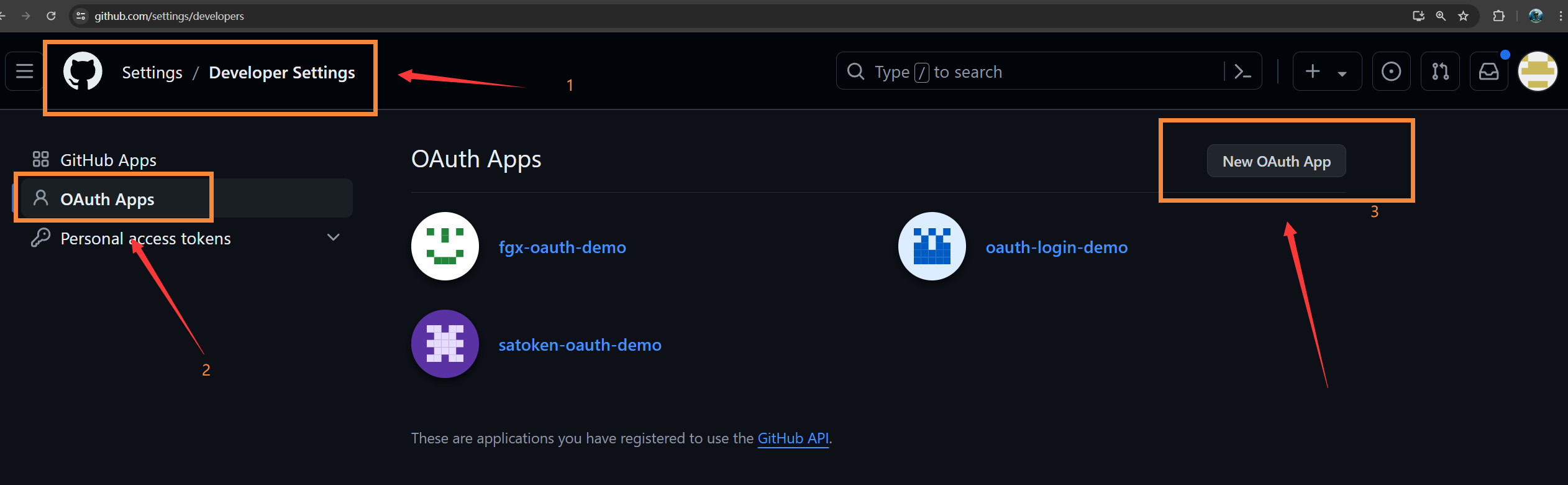Reload the page in browser
Viewport: 1568px width, 485px height.
(x=51, y=16)
